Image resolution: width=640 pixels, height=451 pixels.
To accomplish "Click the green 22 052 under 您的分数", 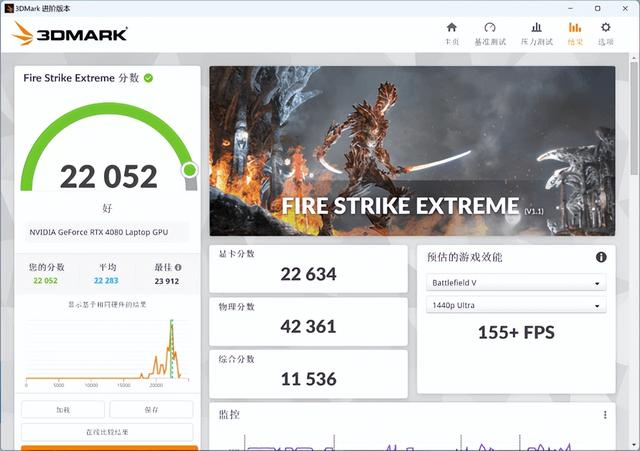I will pos(45,281).
